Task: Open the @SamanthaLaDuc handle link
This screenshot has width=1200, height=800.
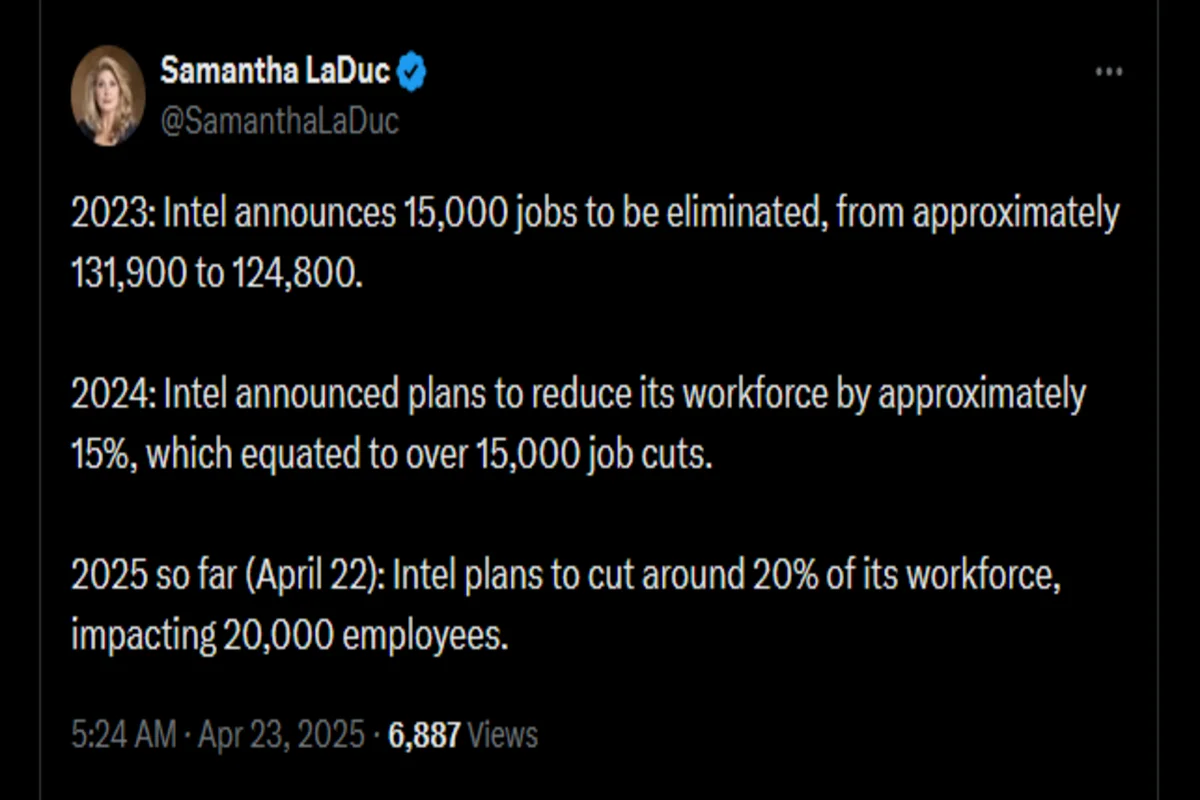Action: pos(279,121)
